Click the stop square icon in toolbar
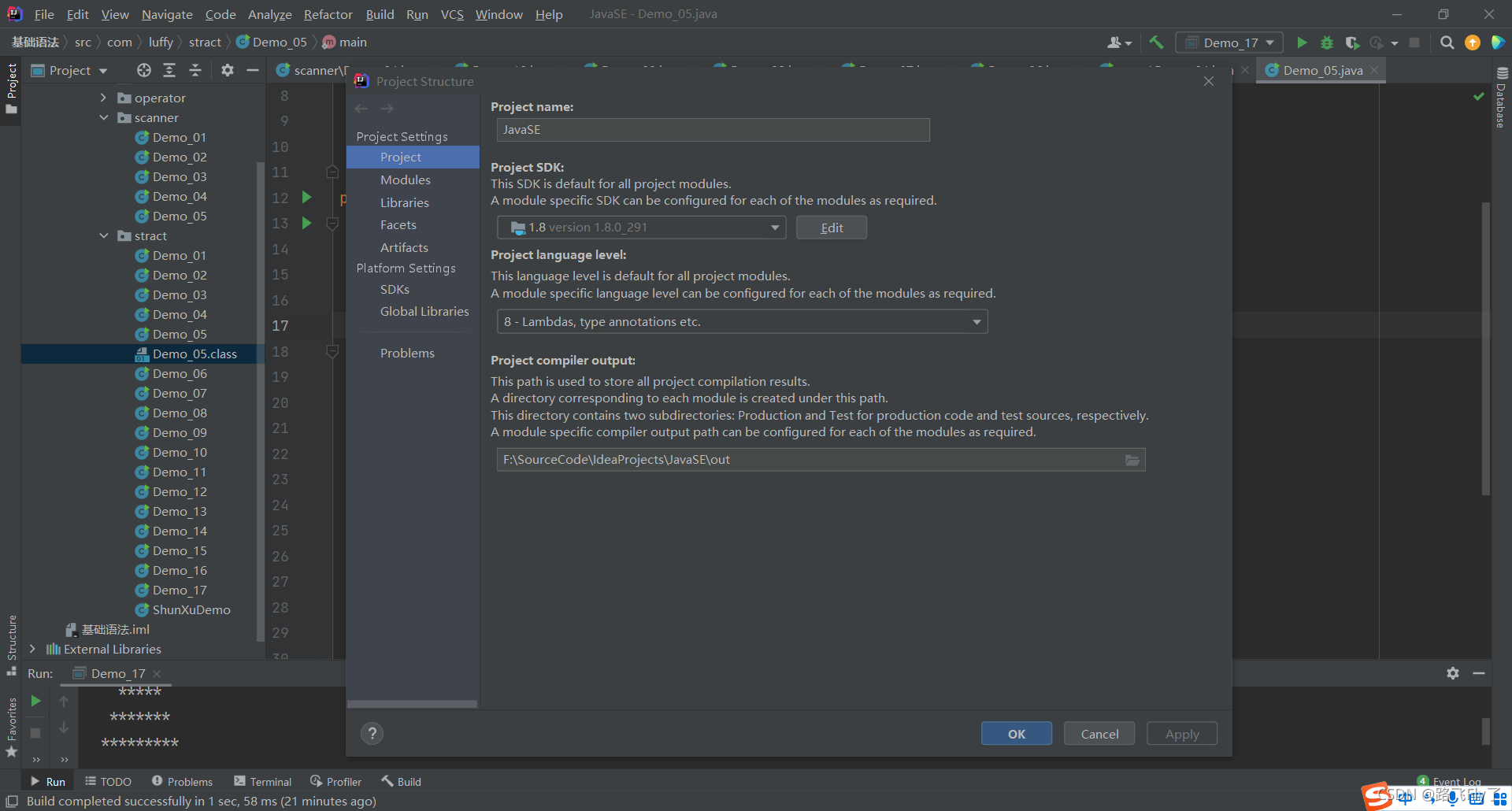The image size is (1512, 811). pyautogui.click(x=1414, y=43)
